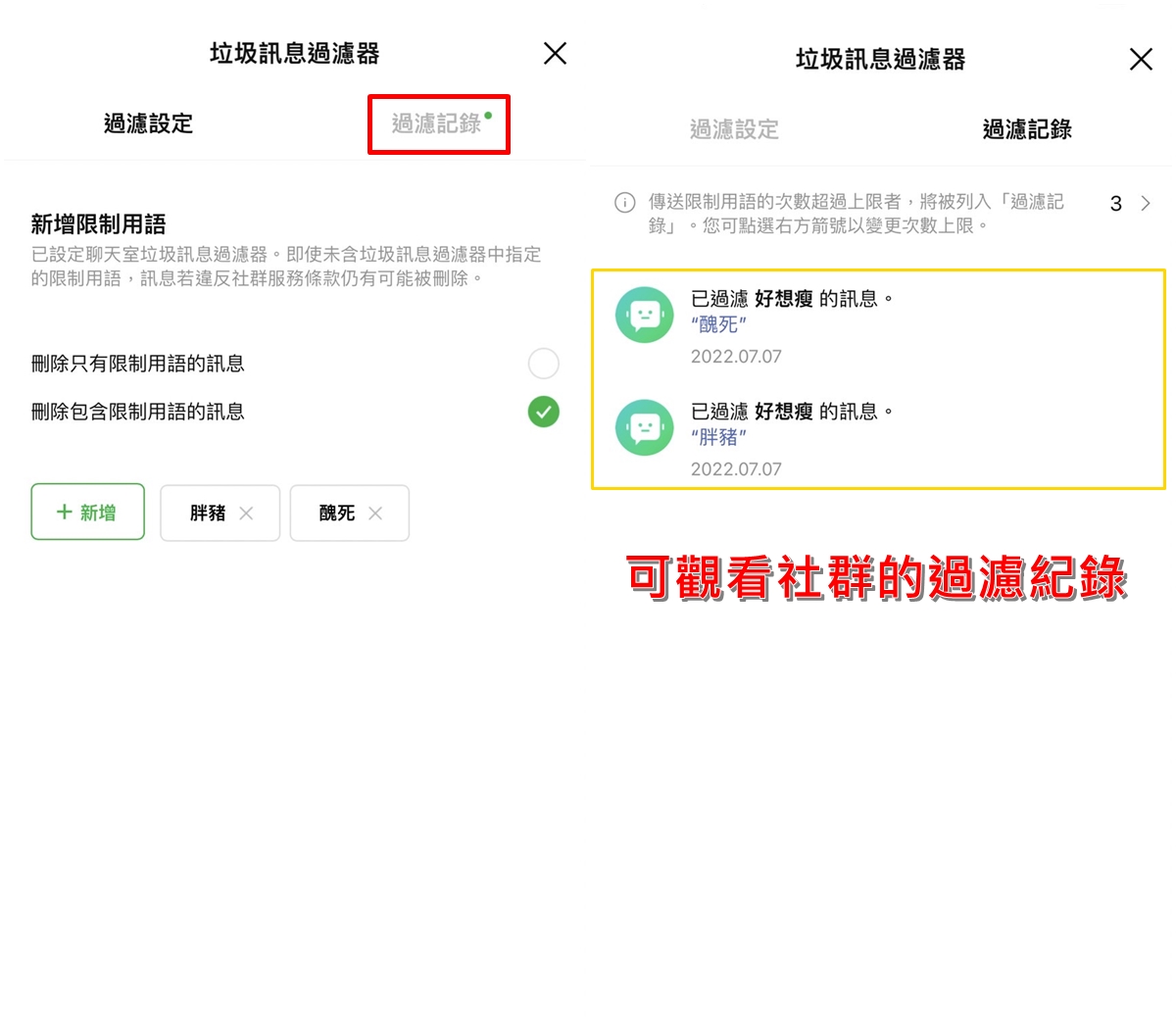Viewport: 1176px width, 1029px height.
Task: Expand limit count with right arrow chevron
Action: (x=1146, y=203)
